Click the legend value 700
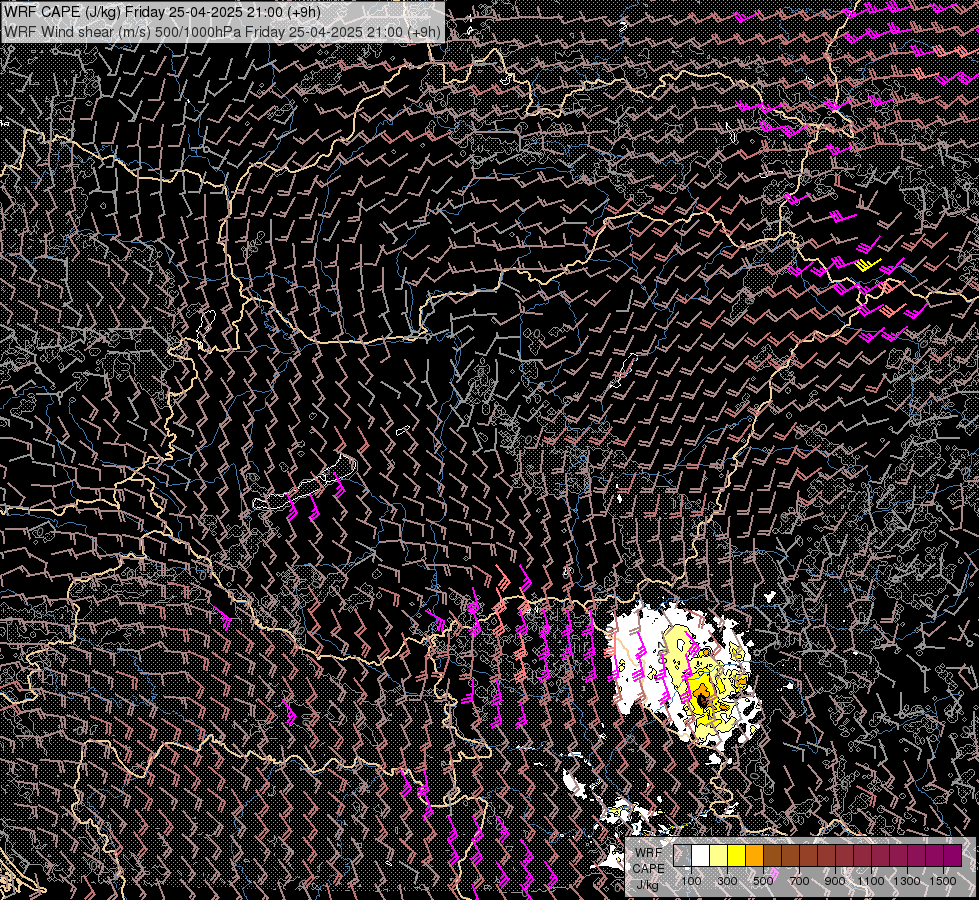 [x=799, y=881]
